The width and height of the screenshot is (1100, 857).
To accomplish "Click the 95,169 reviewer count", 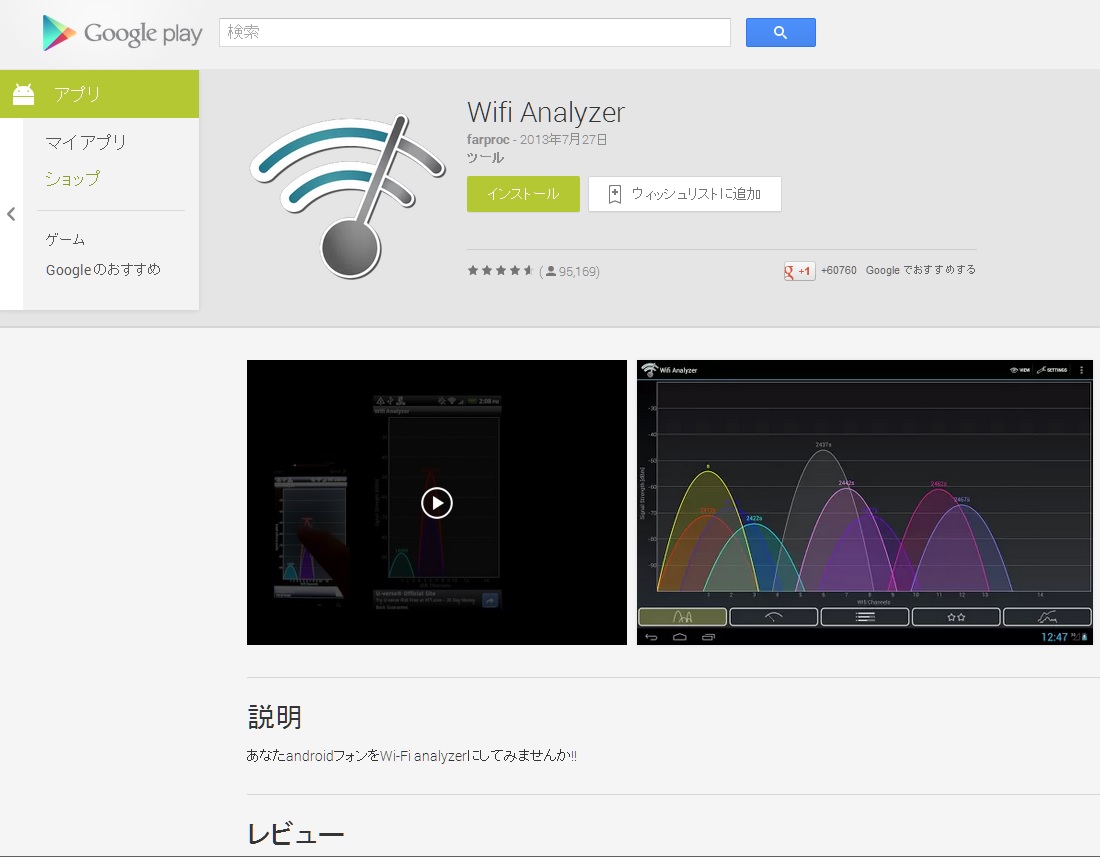I will [578, 271].
